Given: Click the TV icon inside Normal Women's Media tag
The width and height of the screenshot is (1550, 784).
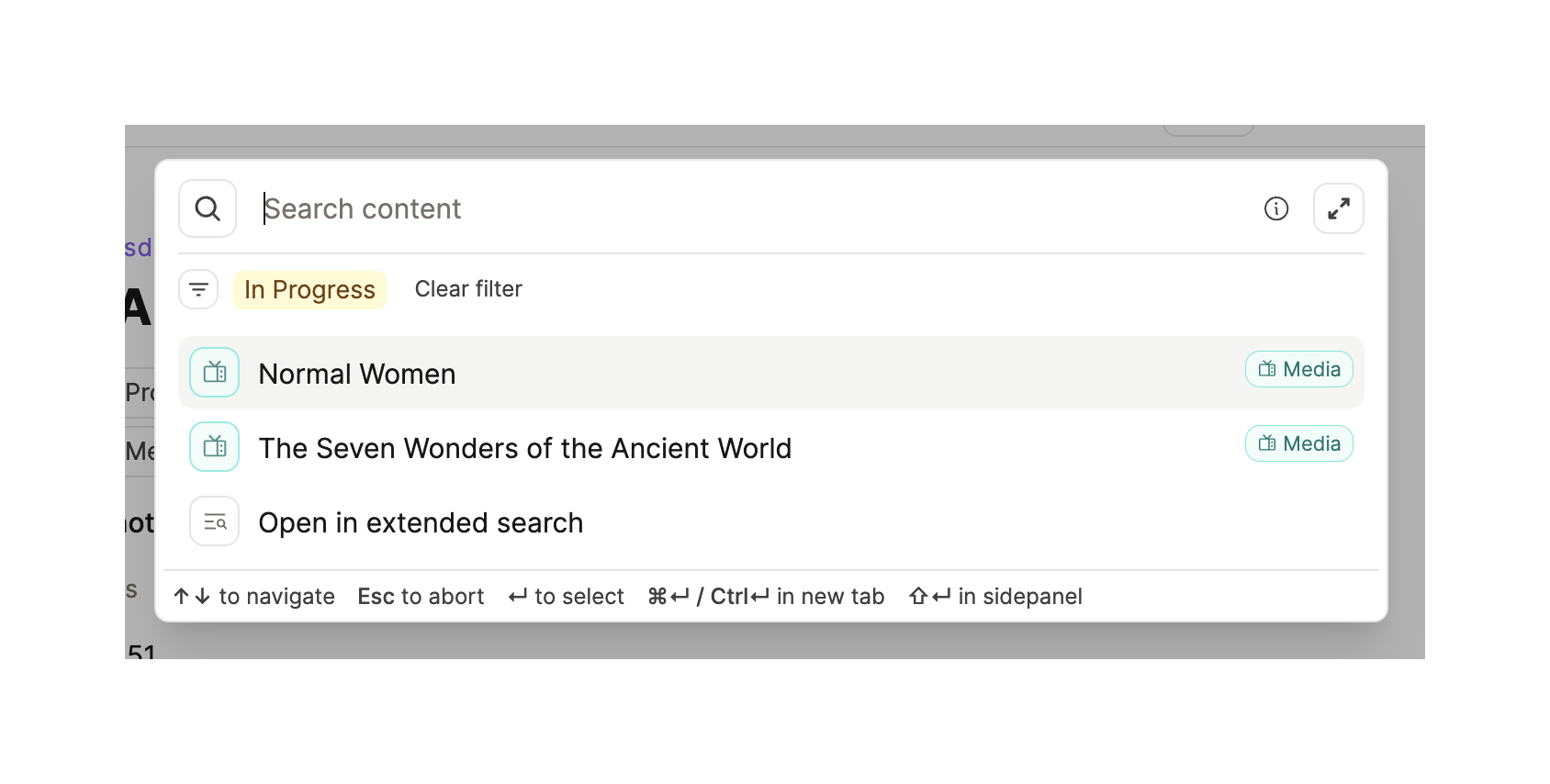Looking at the screenshot, I should click(x=1267, y=369).
